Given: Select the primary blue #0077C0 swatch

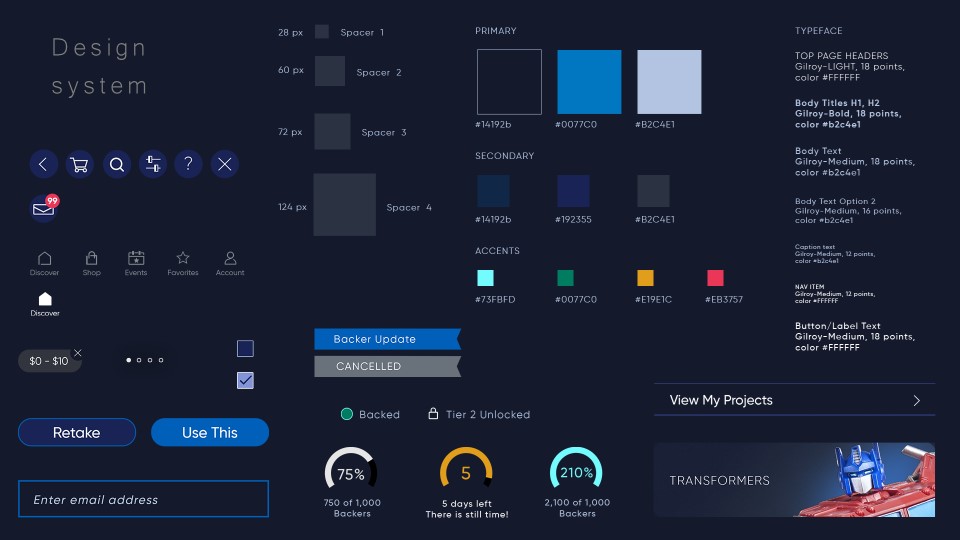Looking at the screenshot, I should (589, 82).
